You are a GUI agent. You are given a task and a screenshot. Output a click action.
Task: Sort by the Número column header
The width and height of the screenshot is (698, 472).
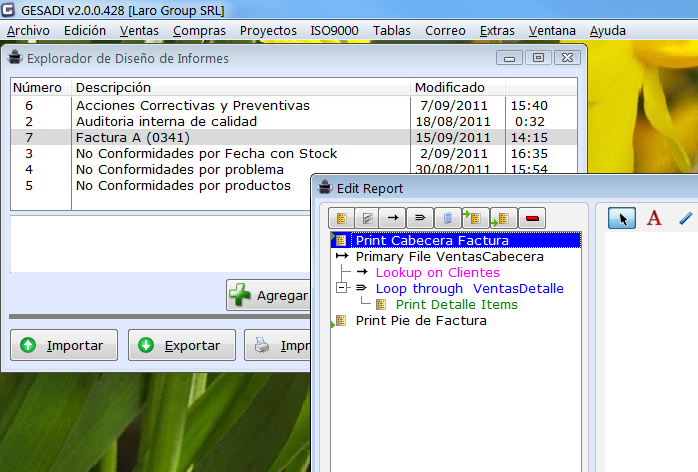pos(41,87)
